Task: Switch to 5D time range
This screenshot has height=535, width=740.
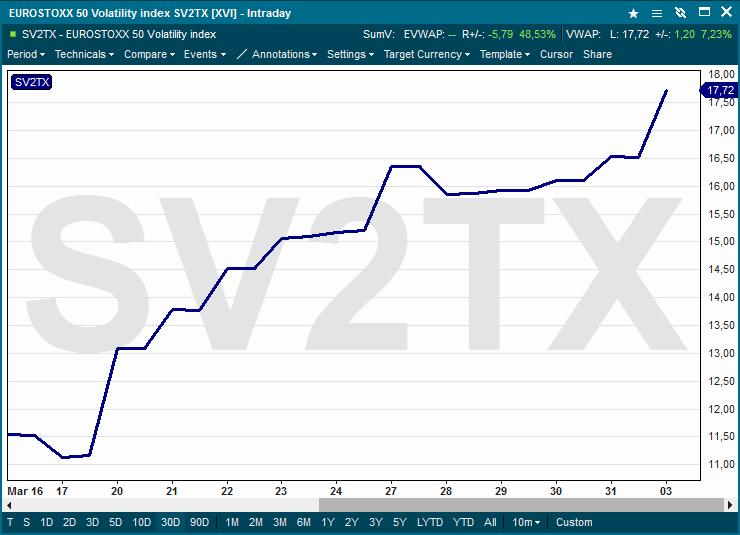Action: click(x=116, y=522)
